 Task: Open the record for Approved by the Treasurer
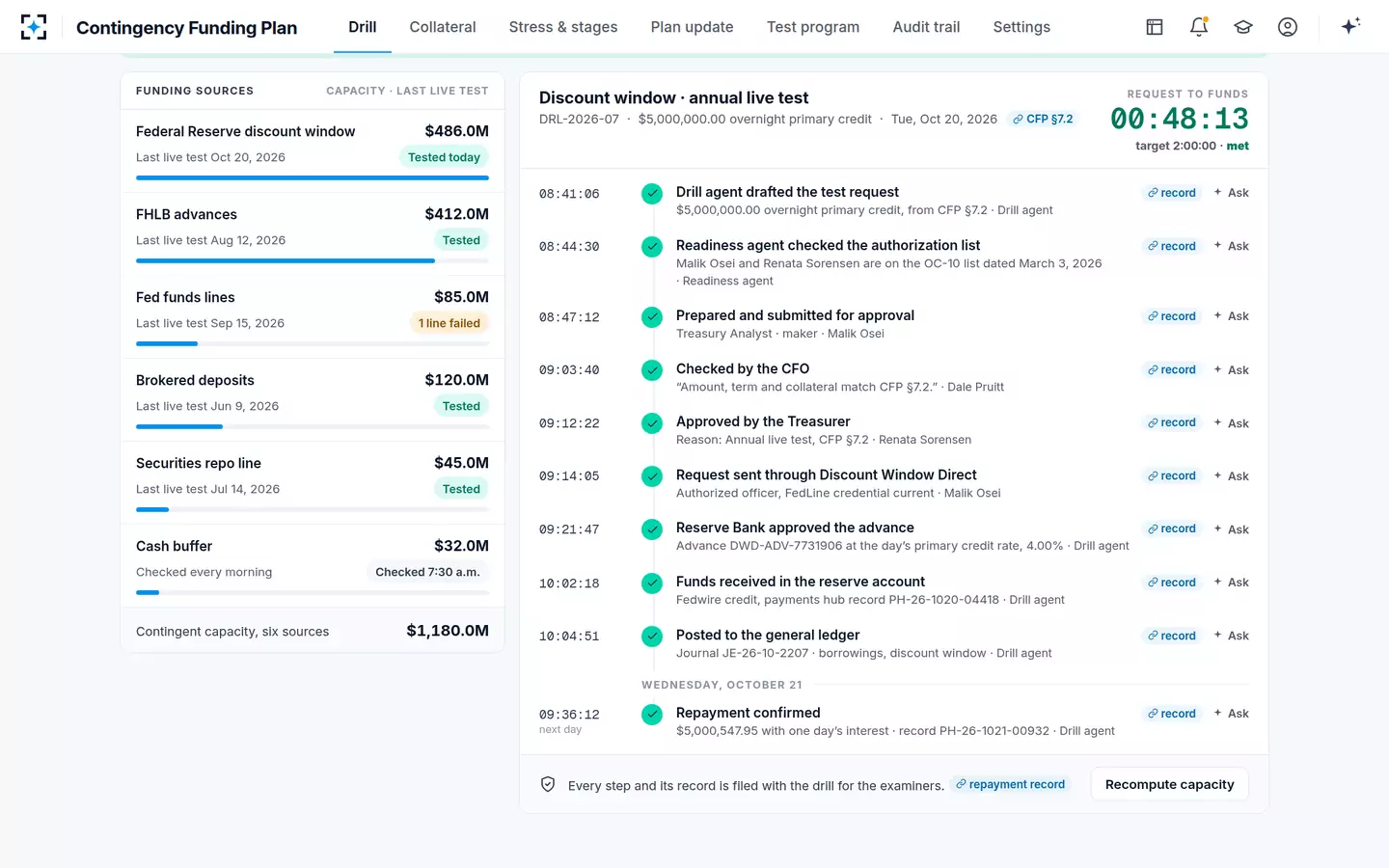[1172, 423]
